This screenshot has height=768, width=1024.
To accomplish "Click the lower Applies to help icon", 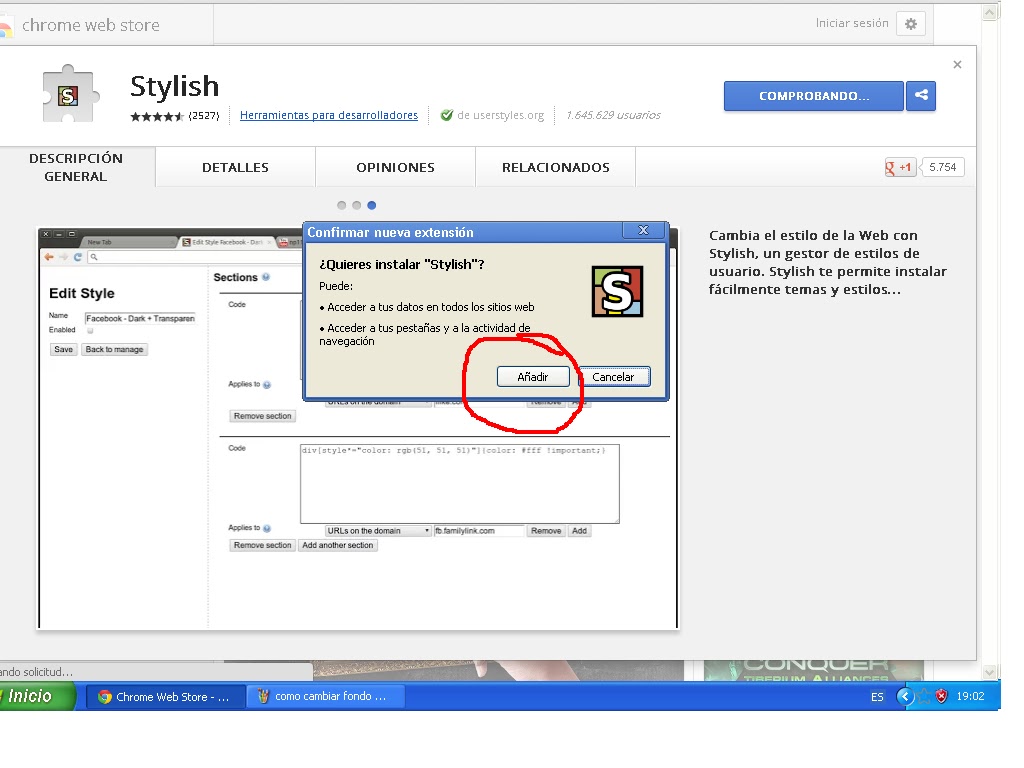I will (266, 528).
